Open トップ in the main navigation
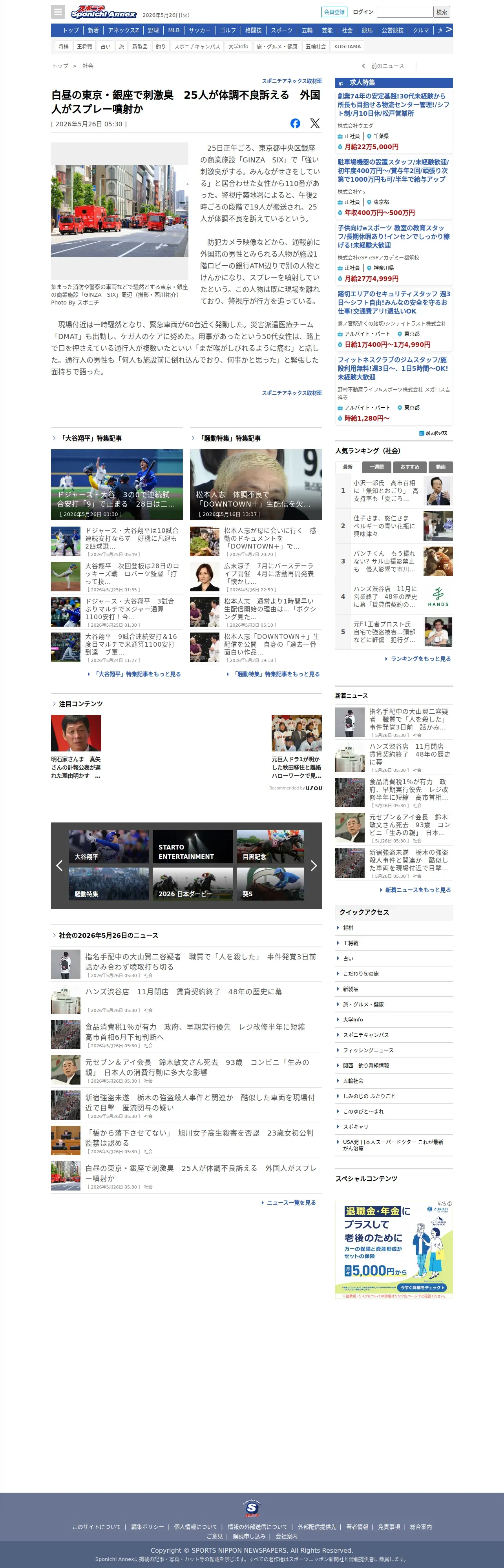Screen dimensions: 504x1568 click(71, 31)
